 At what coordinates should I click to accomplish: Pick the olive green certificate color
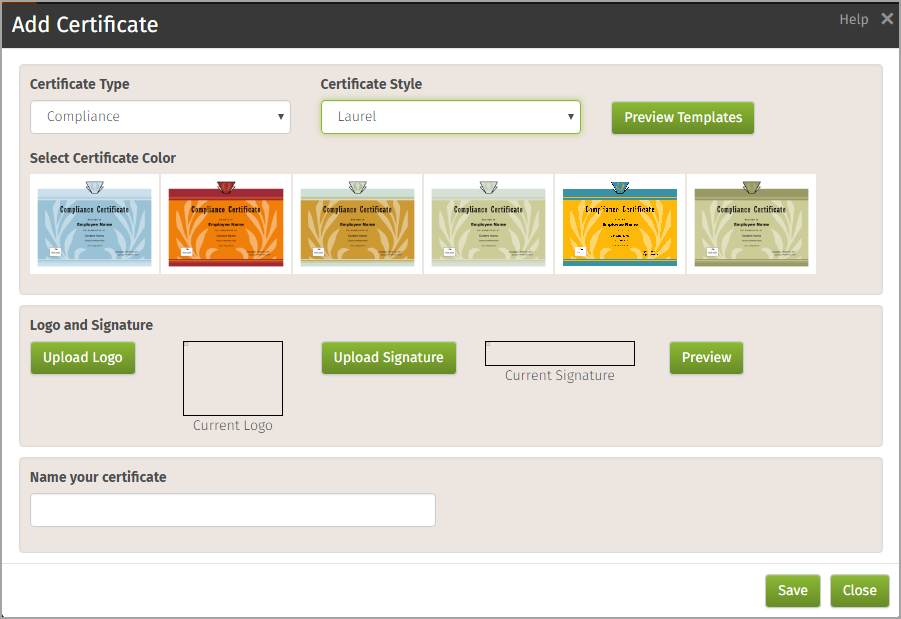tap(751, 224)
